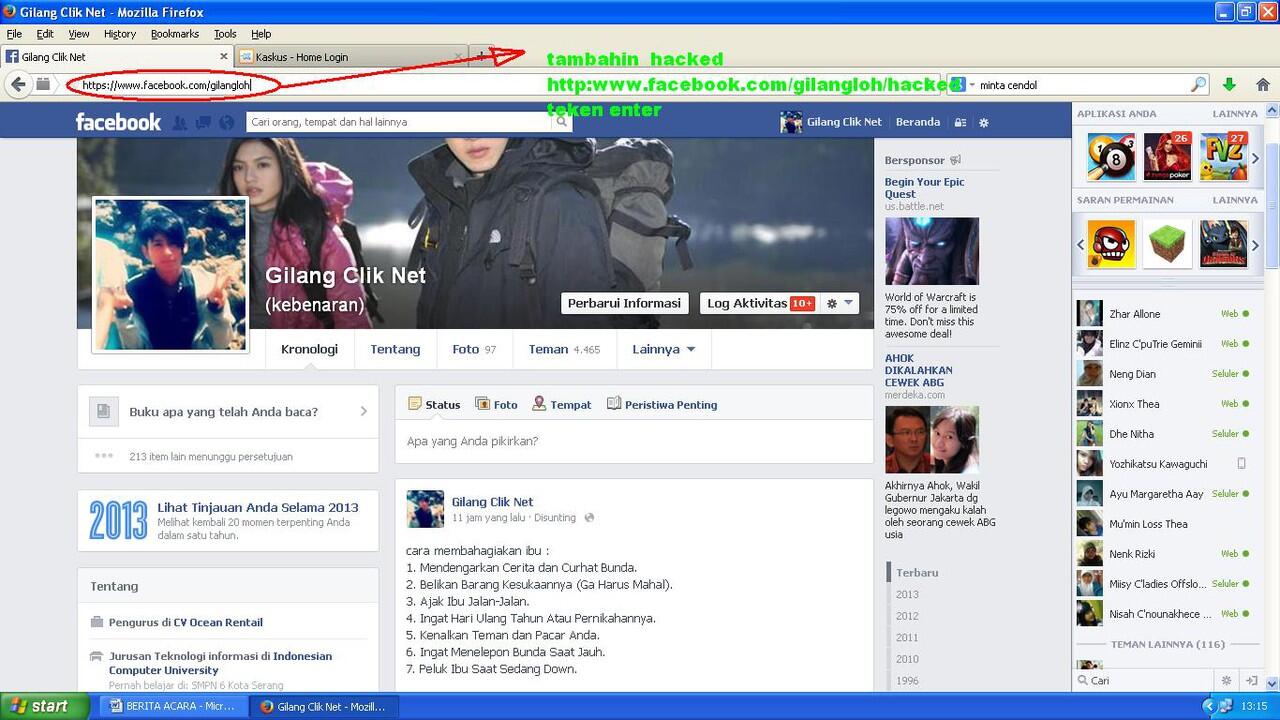Open the Tentang profile tab

395,349
